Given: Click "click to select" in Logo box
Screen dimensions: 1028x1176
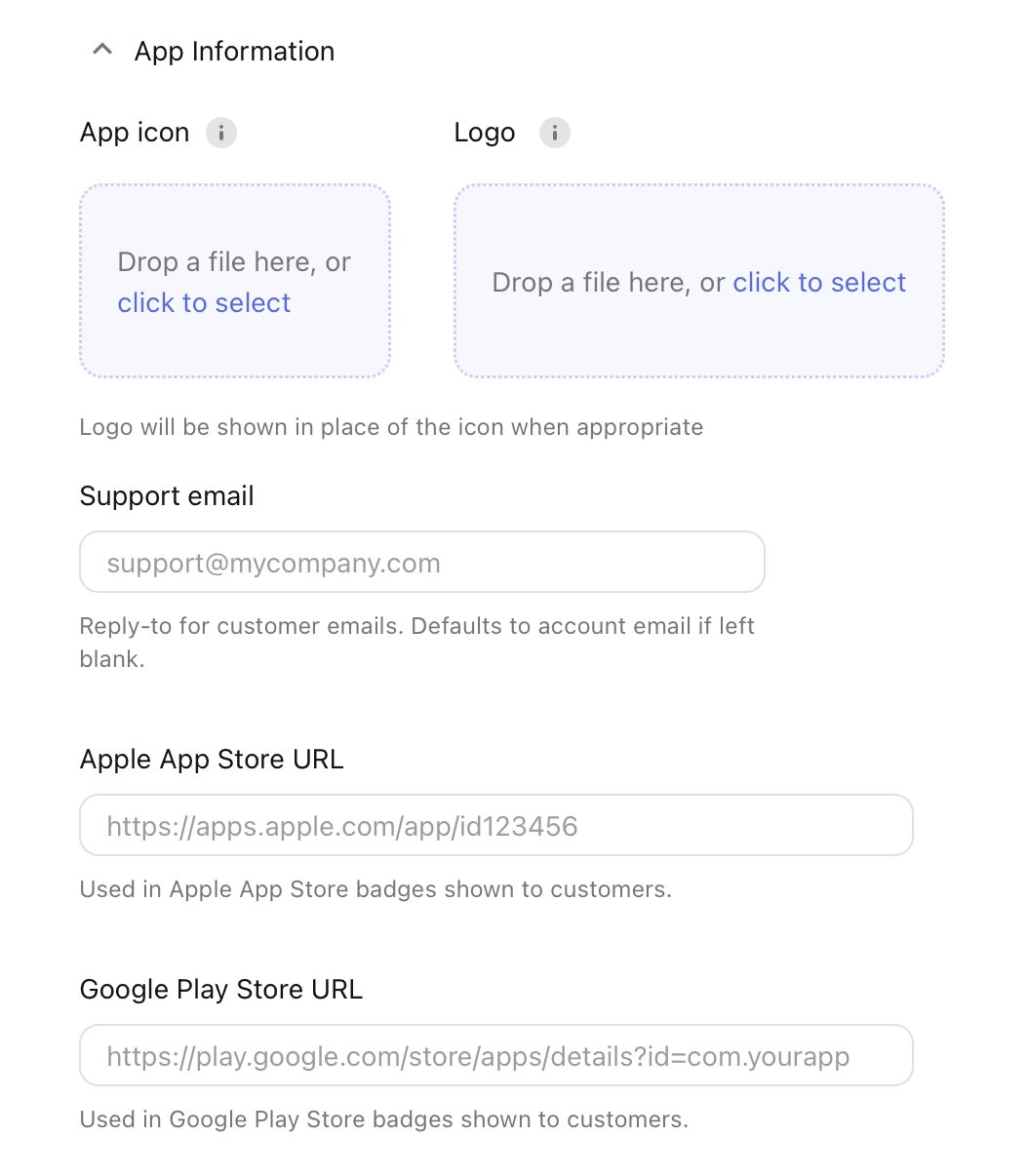Looking at the screenshot, I should 819,283.
